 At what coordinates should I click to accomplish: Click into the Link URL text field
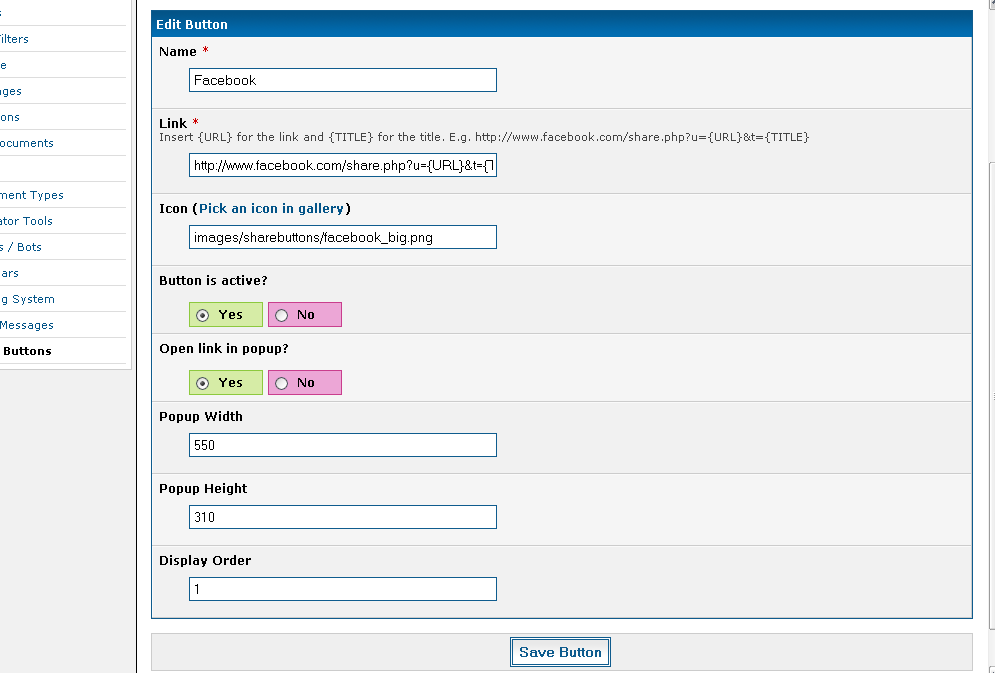click(342, 165)
